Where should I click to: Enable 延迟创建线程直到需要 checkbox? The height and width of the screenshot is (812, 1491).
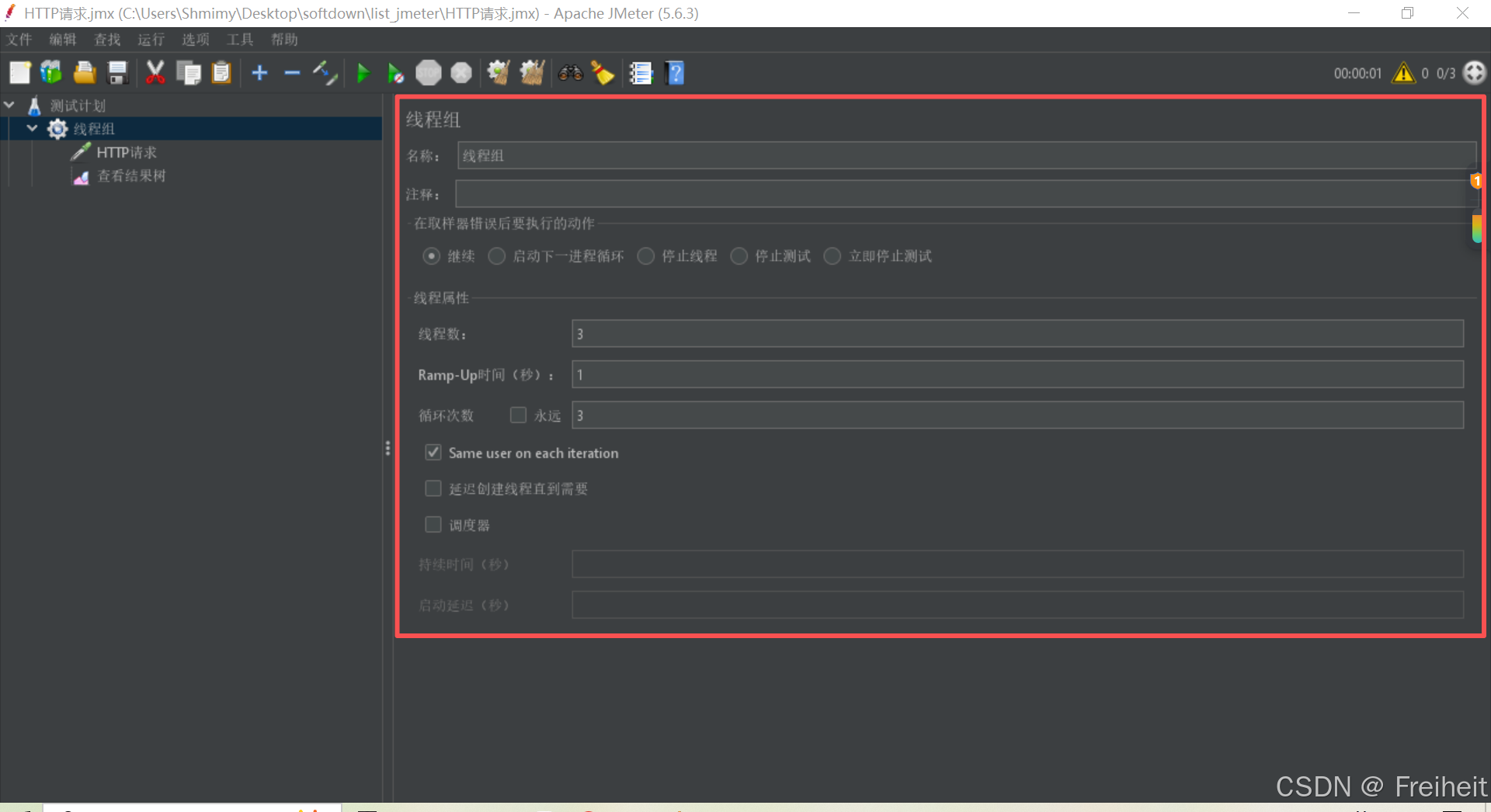pos(433,488)
